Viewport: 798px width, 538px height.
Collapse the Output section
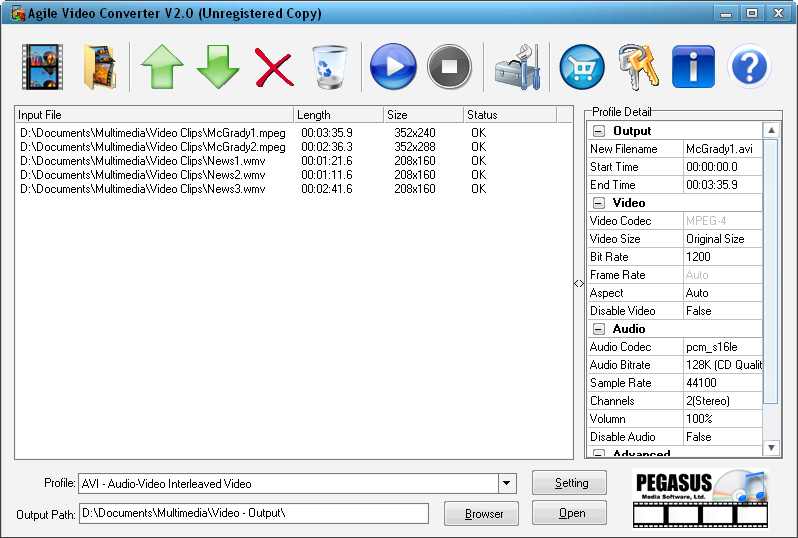click(x=599, y=131)
